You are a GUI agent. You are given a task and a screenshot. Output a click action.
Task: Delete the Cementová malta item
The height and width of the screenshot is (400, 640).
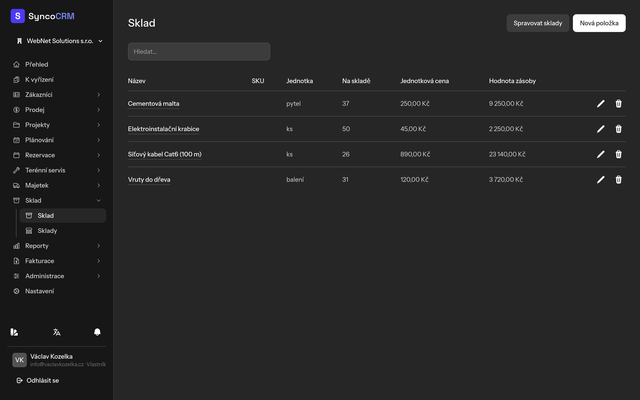618,104
